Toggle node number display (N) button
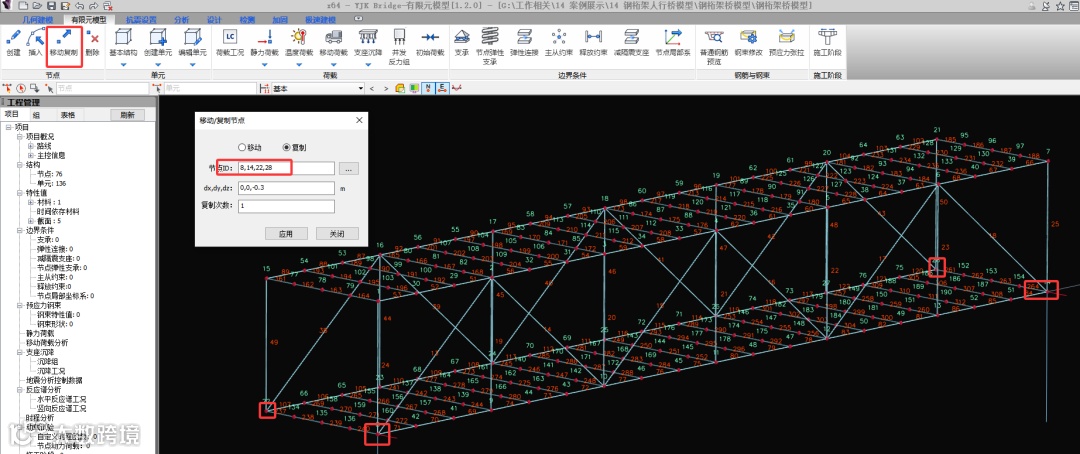1080x454 pixels. pyautogui.click(x=428, y=88)
